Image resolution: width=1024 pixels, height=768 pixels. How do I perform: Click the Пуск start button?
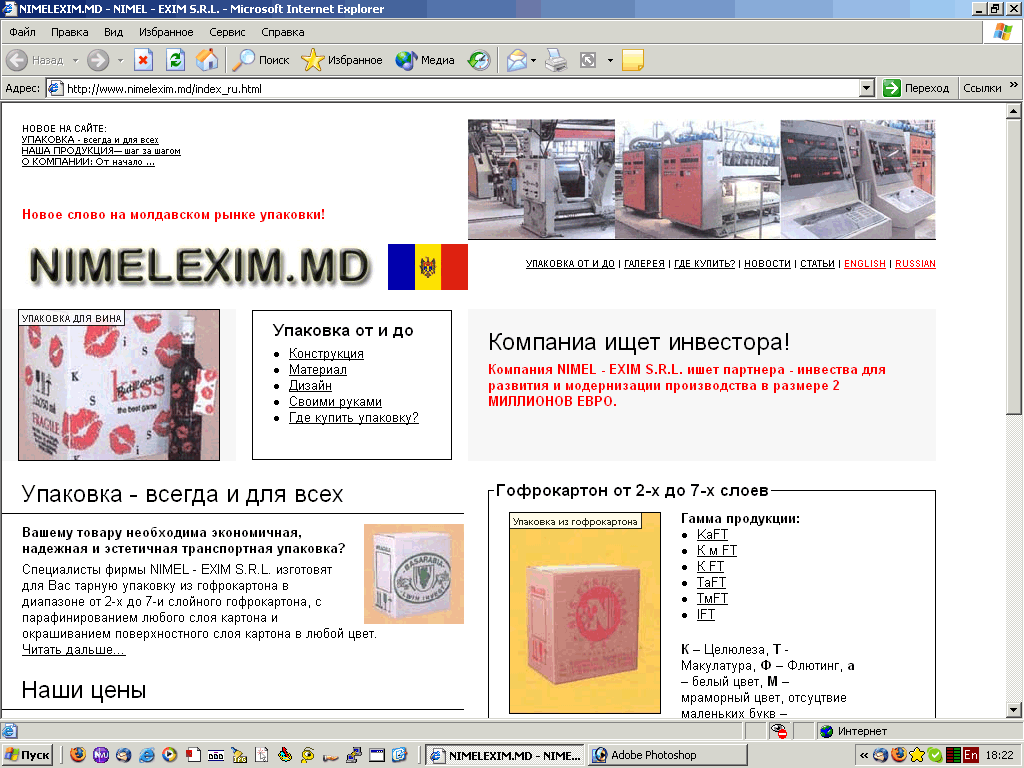coord(28,755)
